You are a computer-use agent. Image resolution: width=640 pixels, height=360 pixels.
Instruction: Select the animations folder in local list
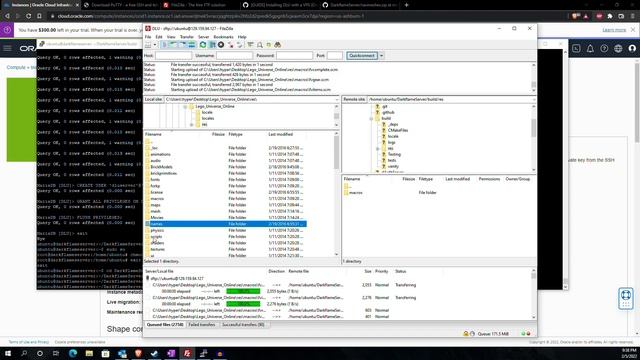(160, 154)
